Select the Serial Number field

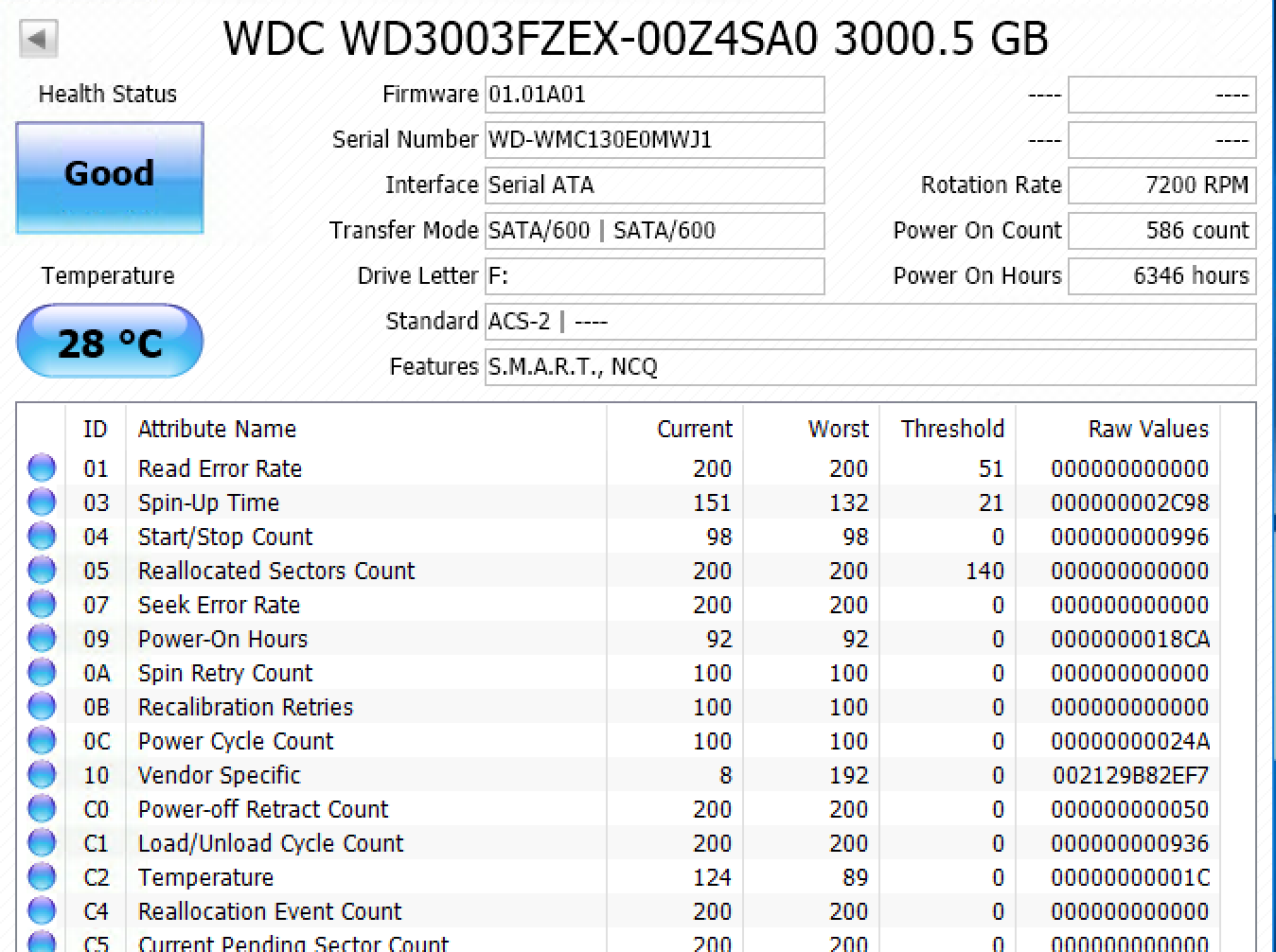(x=653, y=140)
